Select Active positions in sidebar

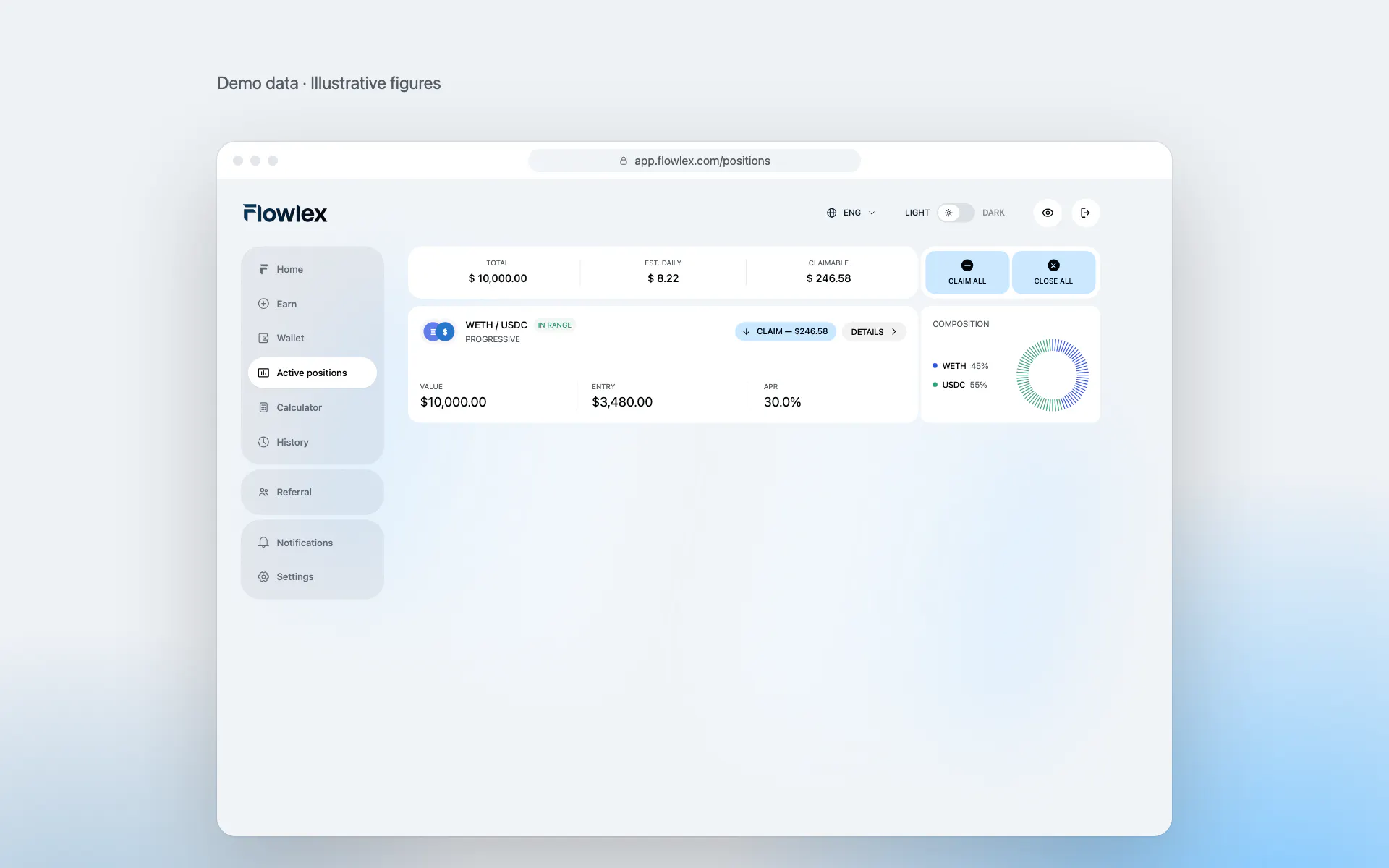312,373
